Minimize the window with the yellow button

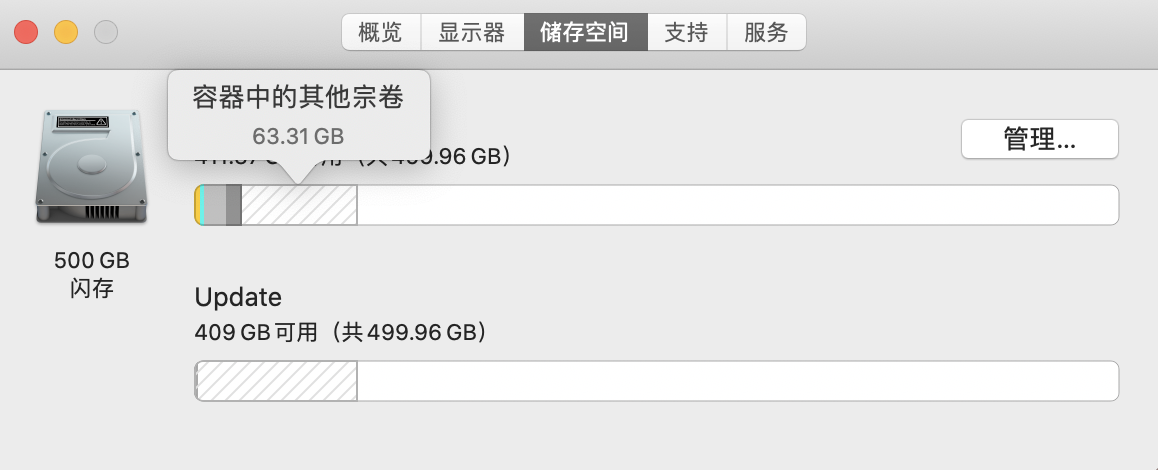pos(66,32)
